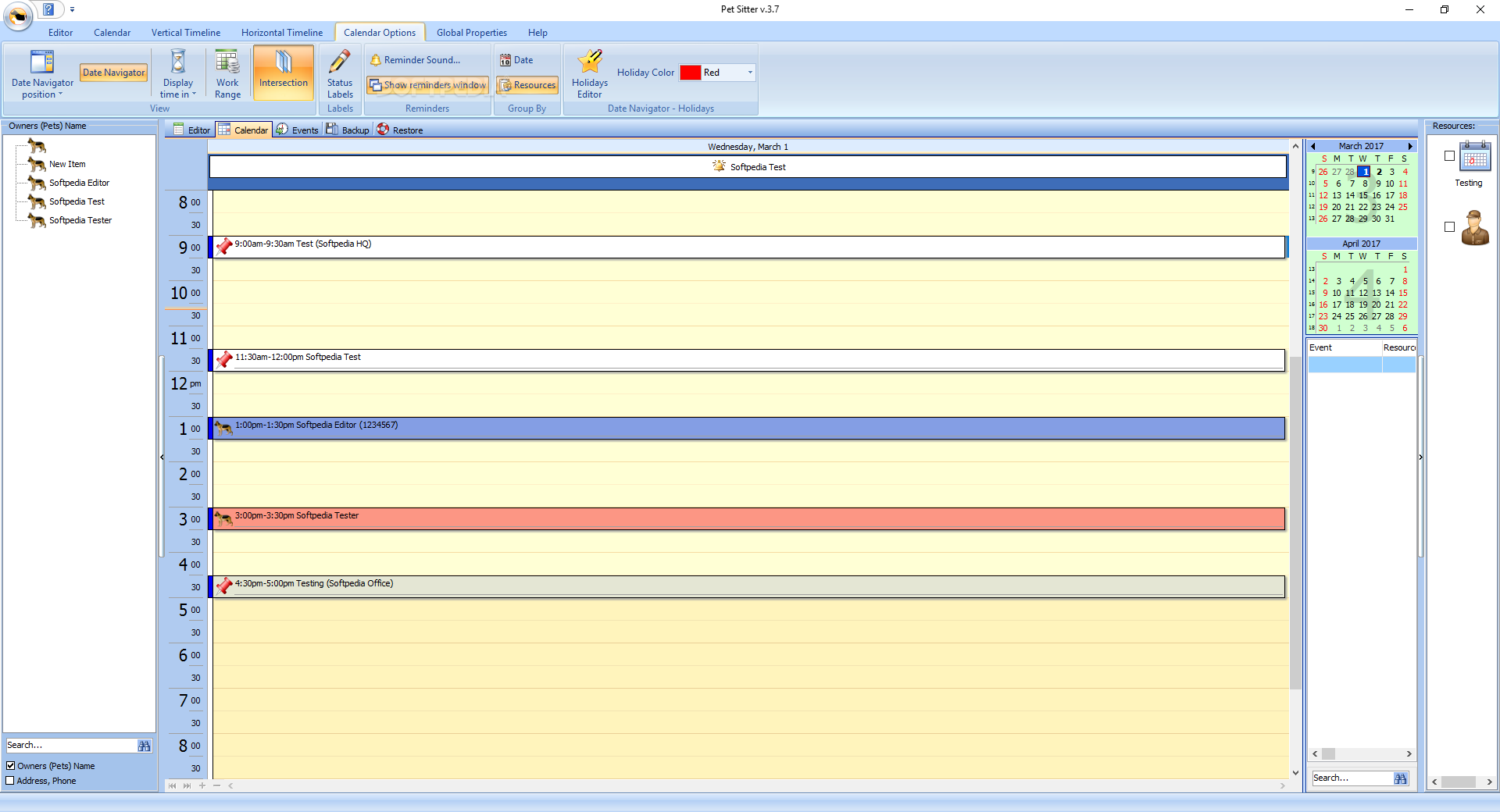Select Softpedia Tester in owners list
Image resolution: width=1500 pixels, height=812 pixels.
80,220
